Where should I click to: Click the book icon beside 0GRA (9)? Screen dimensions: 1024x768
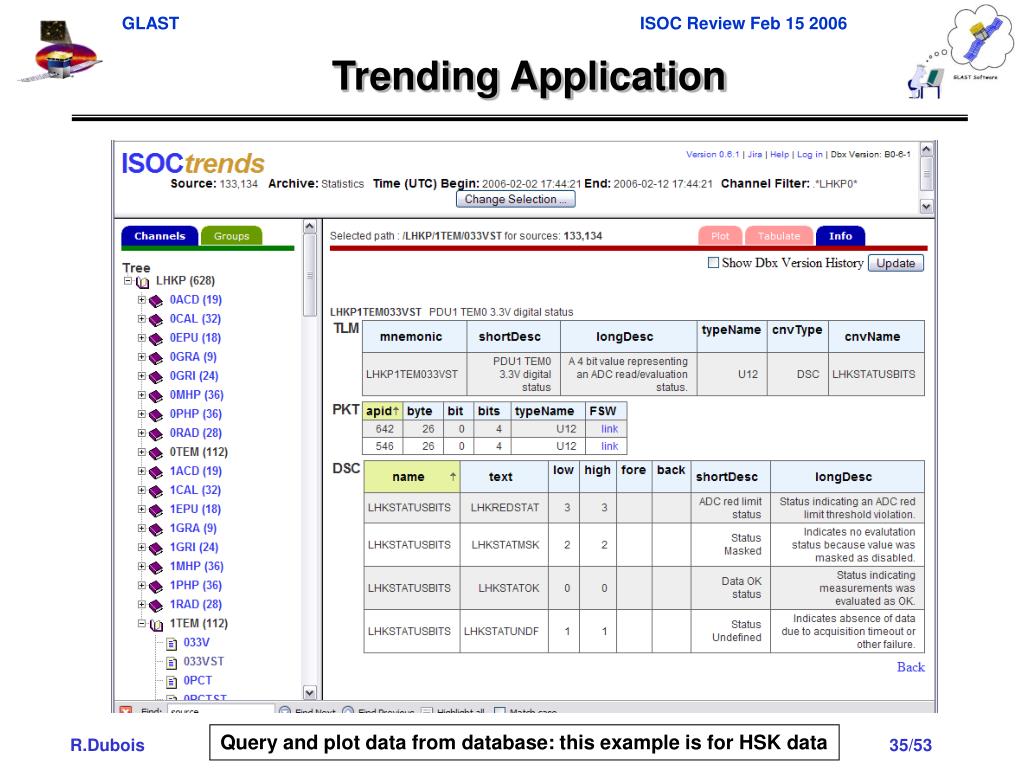(x=155, y=358)
